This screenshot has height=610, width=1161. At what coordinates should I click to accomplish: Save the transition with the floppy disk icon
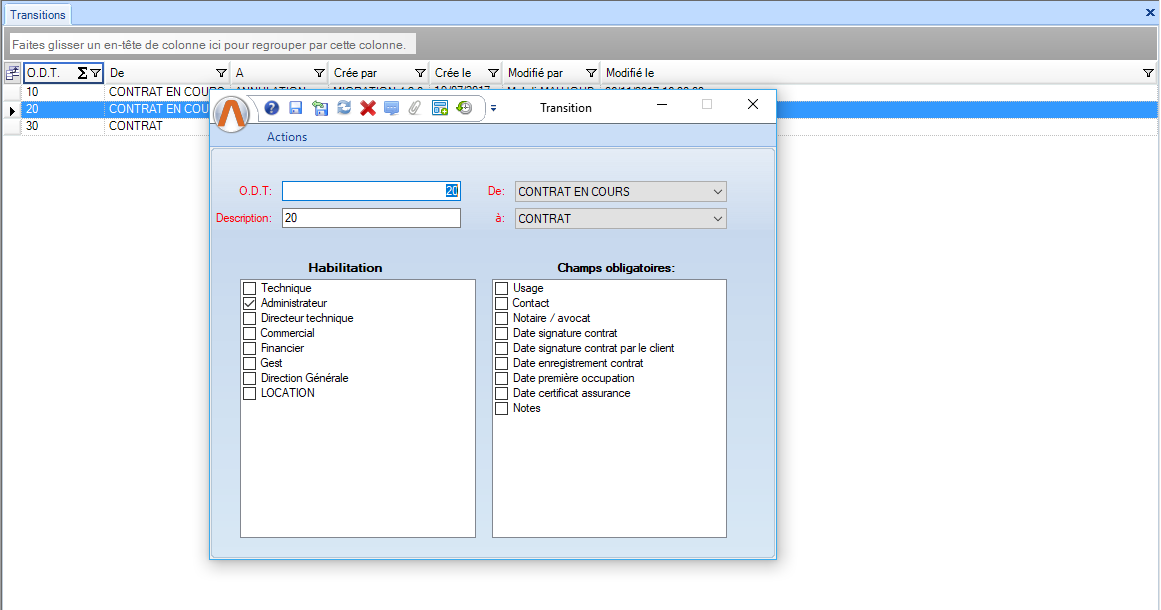pos(295,108)
